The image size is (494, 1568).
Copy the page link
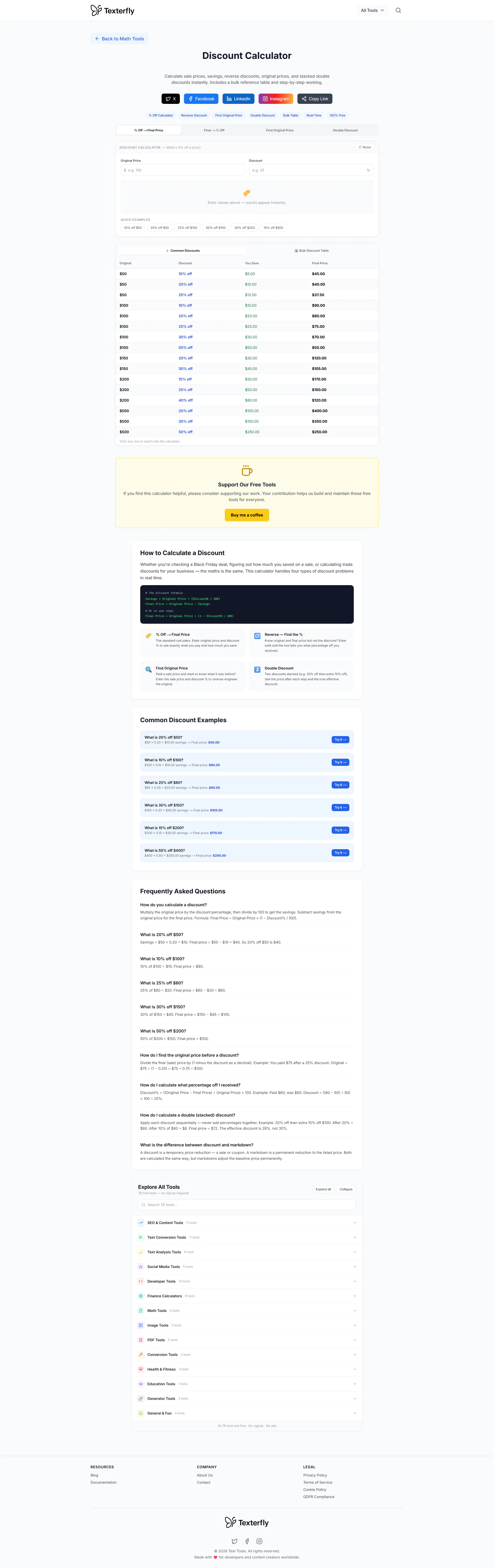[315, 99]
